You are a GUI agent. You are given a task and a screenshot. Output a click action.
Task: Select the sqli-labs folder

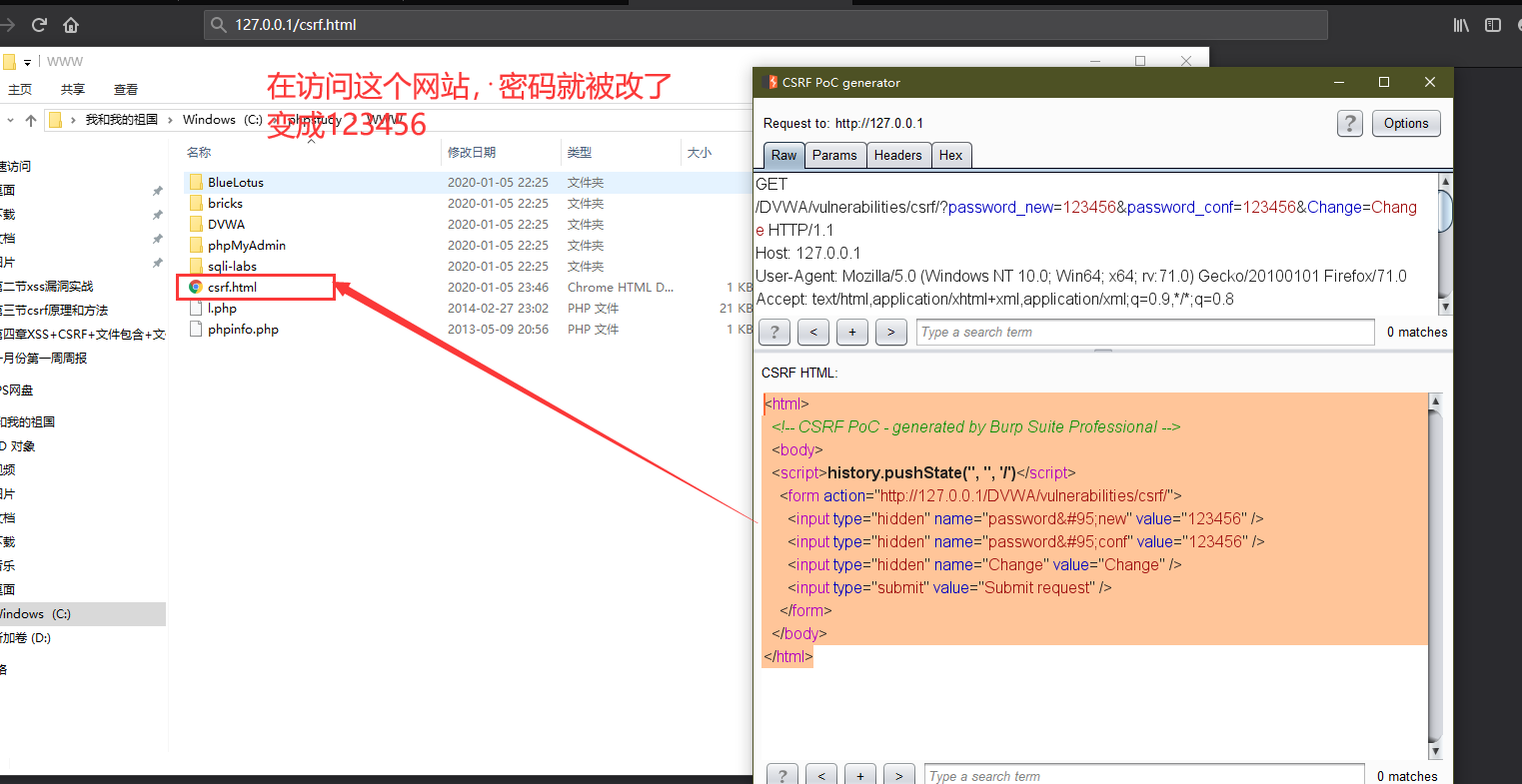(232, 267)
